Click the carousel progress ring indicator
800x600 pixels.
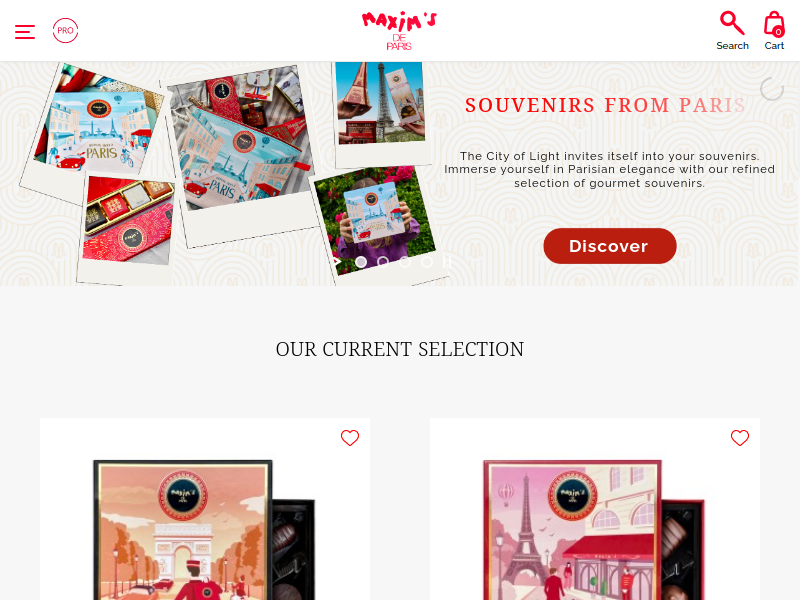coord(771,89)
